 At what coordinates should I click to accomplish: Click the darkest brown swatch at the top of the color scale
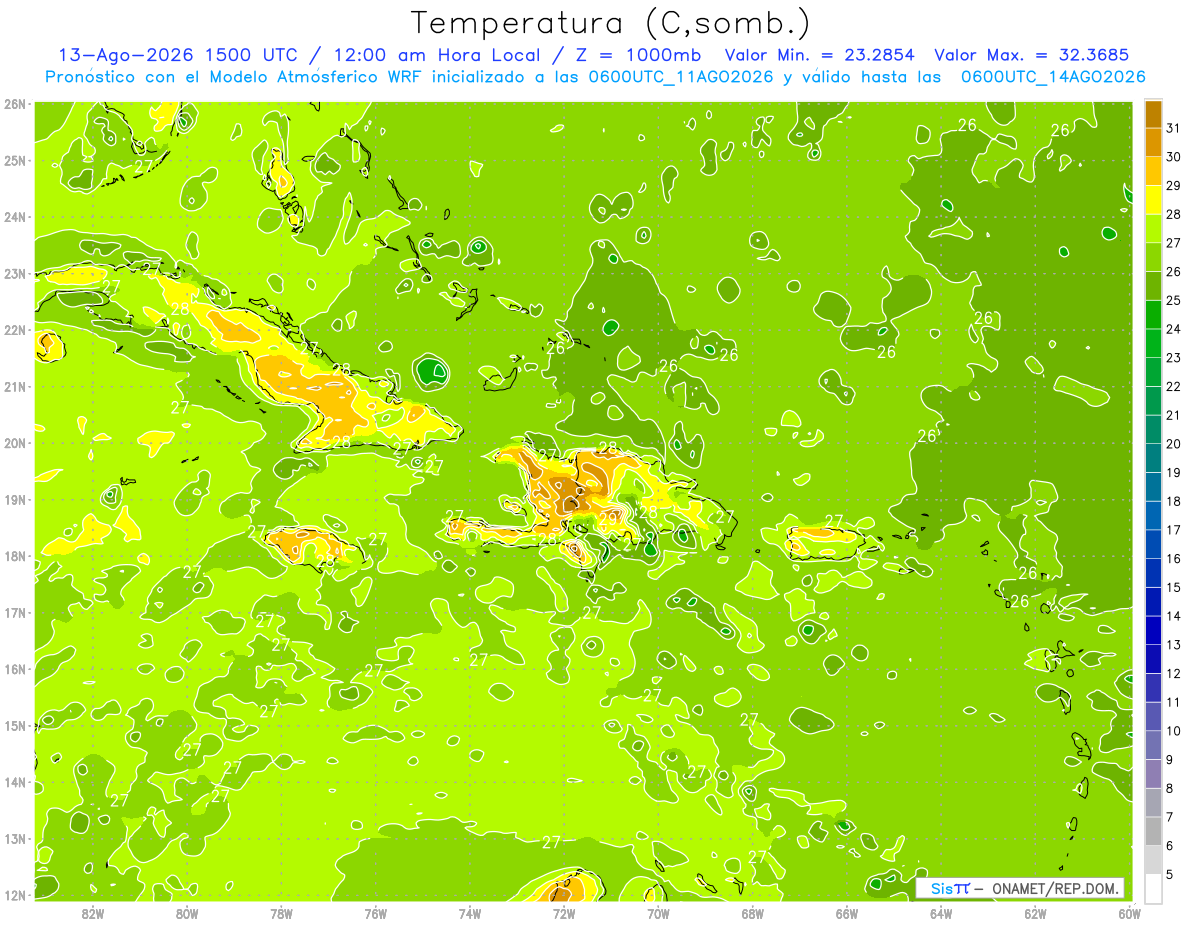coord(1153,114)
